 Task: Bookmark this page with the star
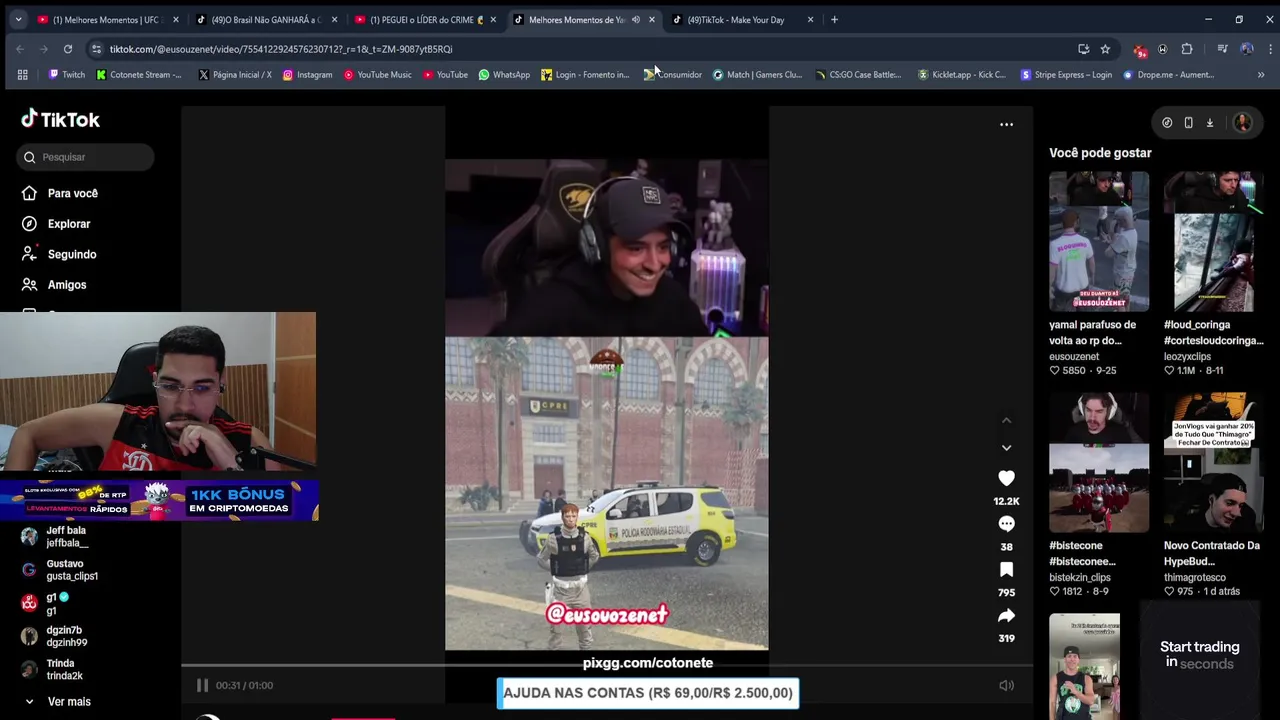tap(1105, 49)
